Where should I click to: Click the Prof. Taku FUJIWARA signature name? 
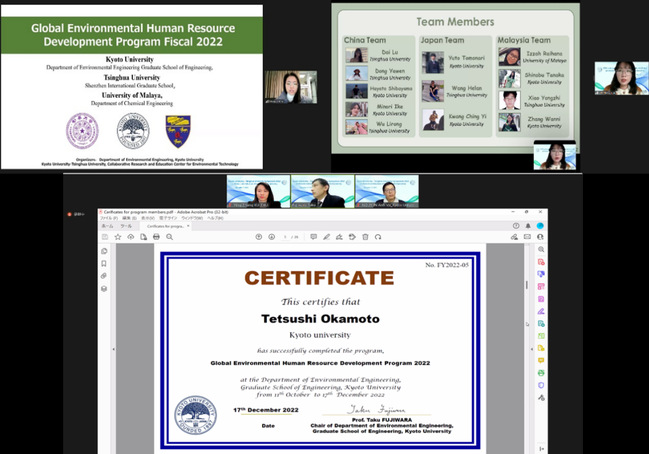tap(382, 420)
